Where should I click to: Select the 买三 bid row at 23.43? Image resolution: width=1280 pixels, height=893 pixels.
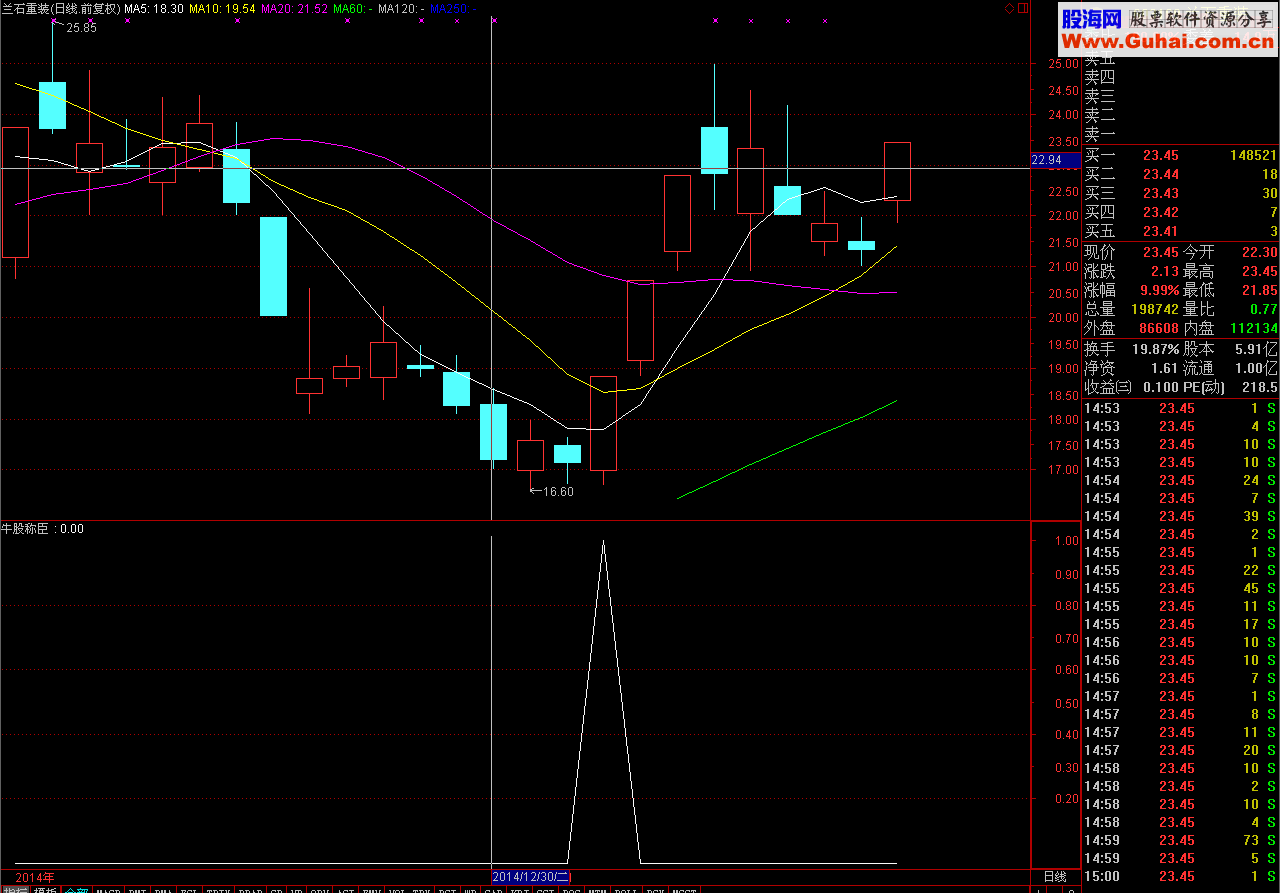(1181, 193)
